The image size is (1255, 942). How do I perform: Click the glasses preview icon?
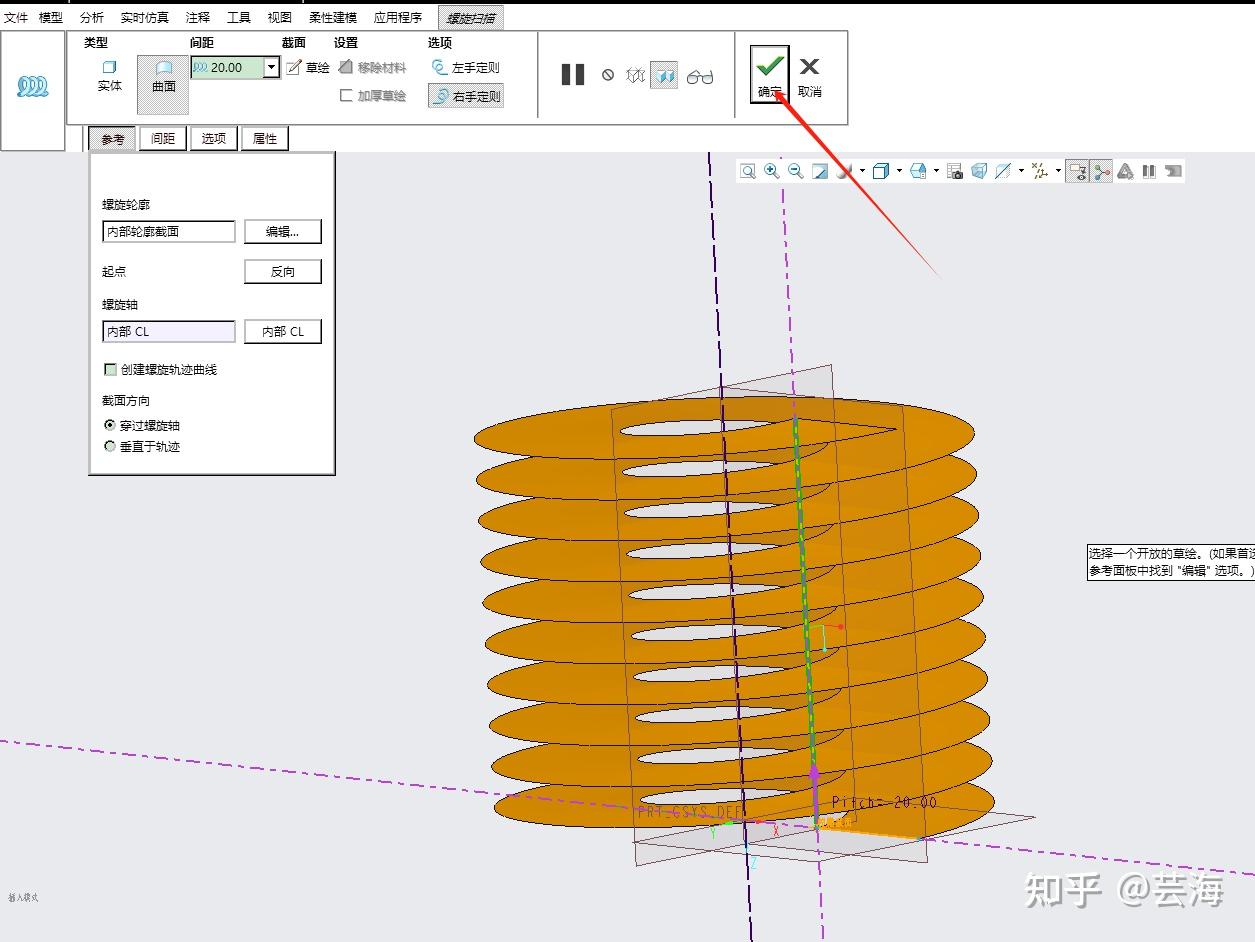[700, 76]
